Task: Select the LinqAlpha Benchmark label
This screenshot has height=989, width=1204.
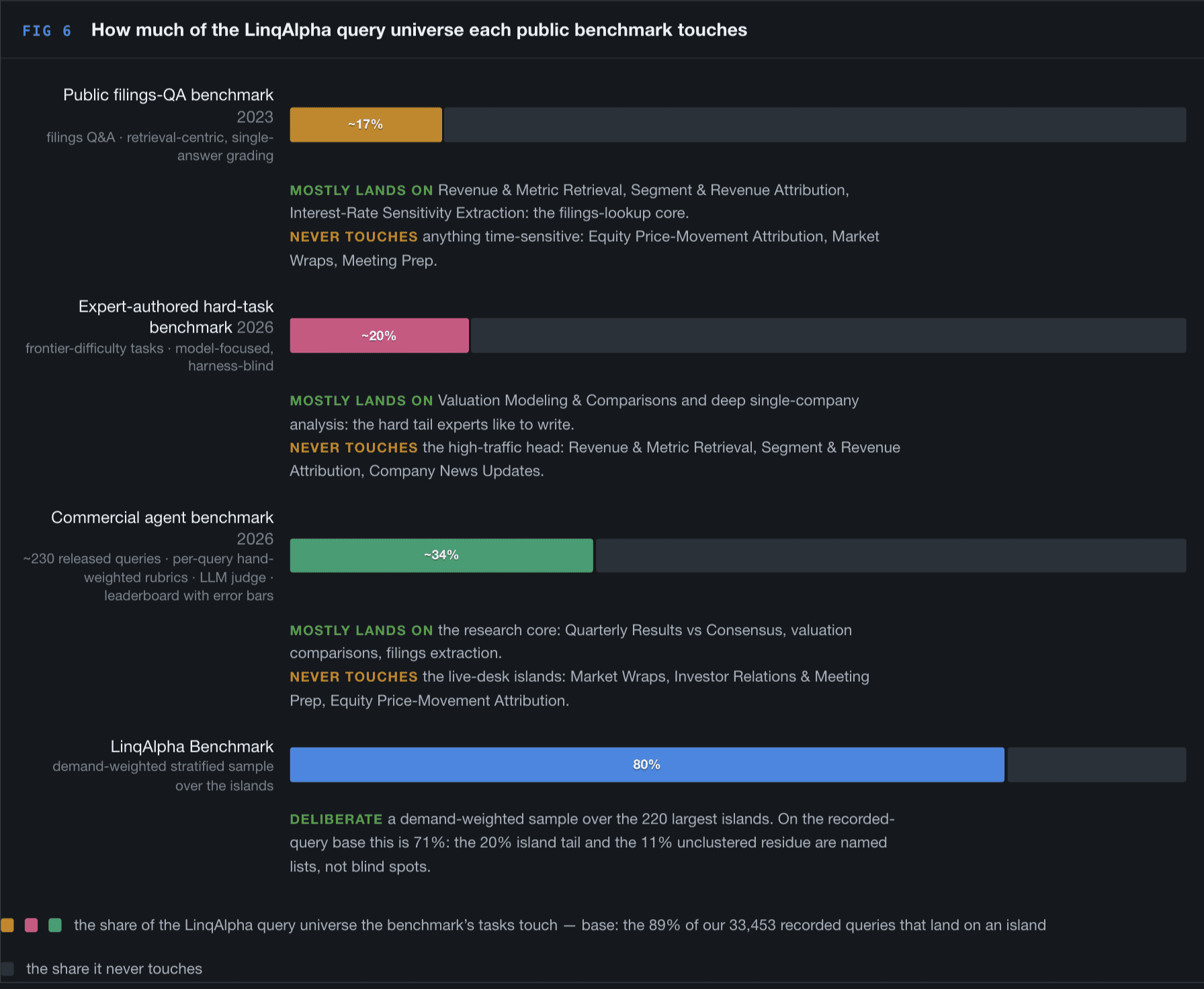Action: (192, 746)
